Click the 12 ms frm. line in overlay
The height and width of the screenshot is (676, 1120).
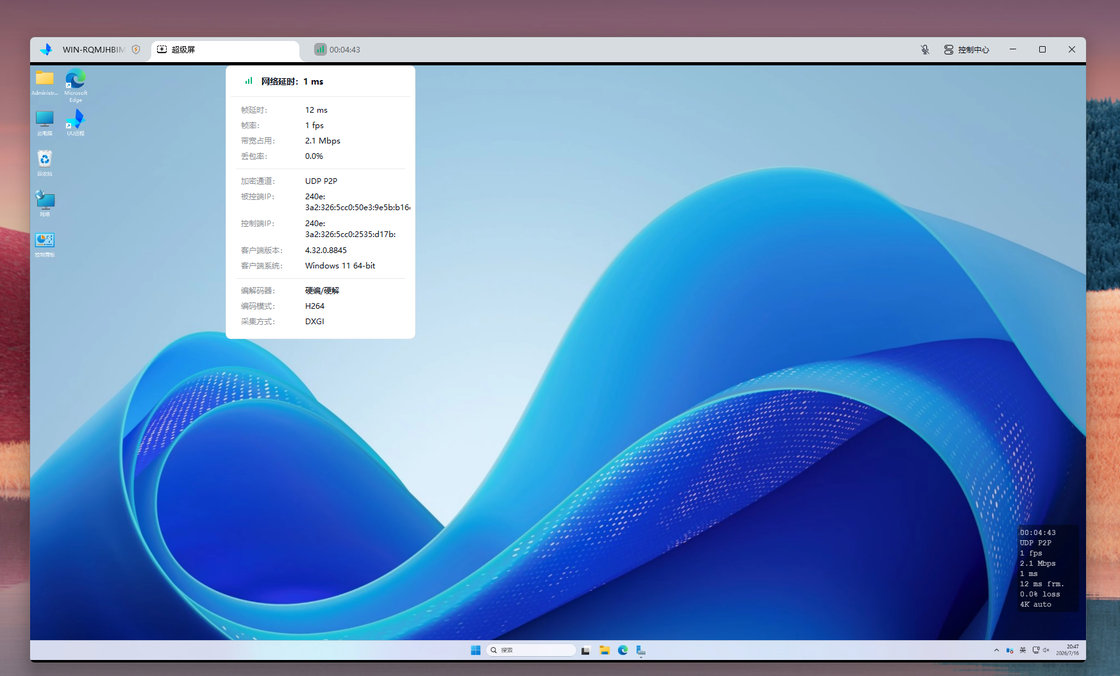pos(1041,584)
